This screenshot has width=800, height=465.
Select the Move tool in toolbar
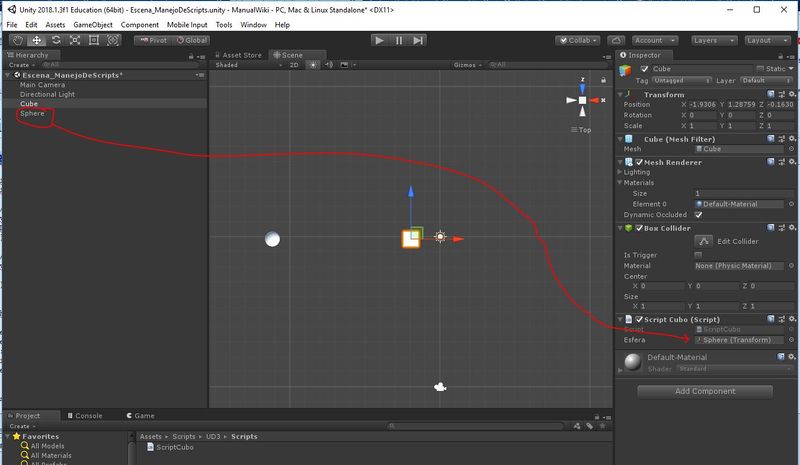coord(37,40)
